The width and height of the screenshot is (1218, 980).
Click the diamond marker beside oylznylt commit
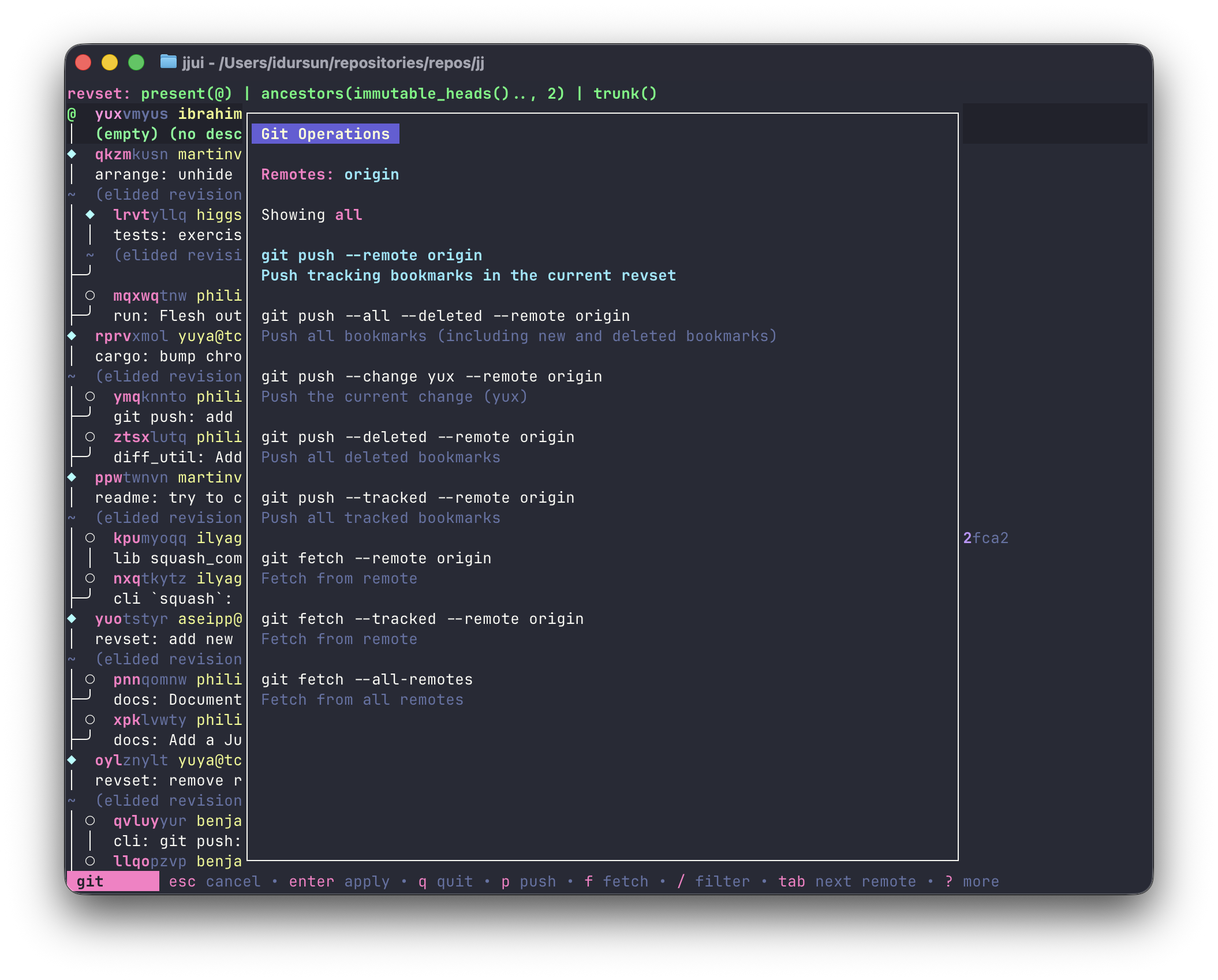coord(72,760)
